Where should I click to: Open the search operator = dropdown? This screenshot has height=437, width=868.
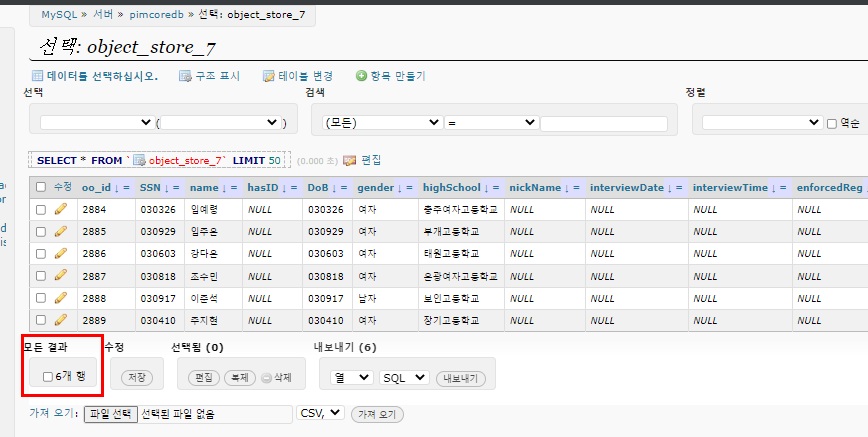click(491, 122)
